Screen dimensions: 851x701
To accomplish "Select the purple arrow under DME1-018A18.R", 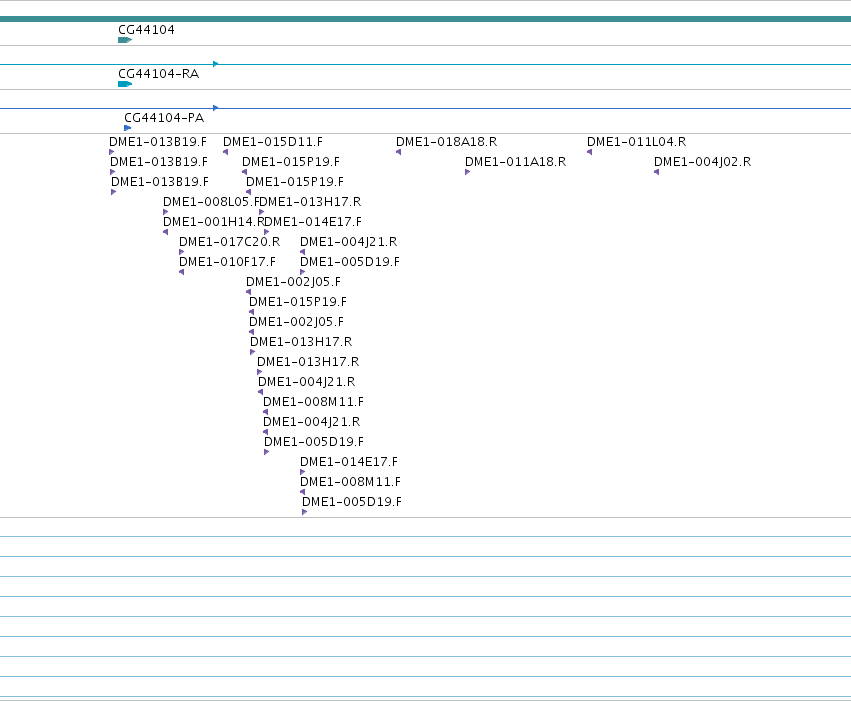I will 398,152.
